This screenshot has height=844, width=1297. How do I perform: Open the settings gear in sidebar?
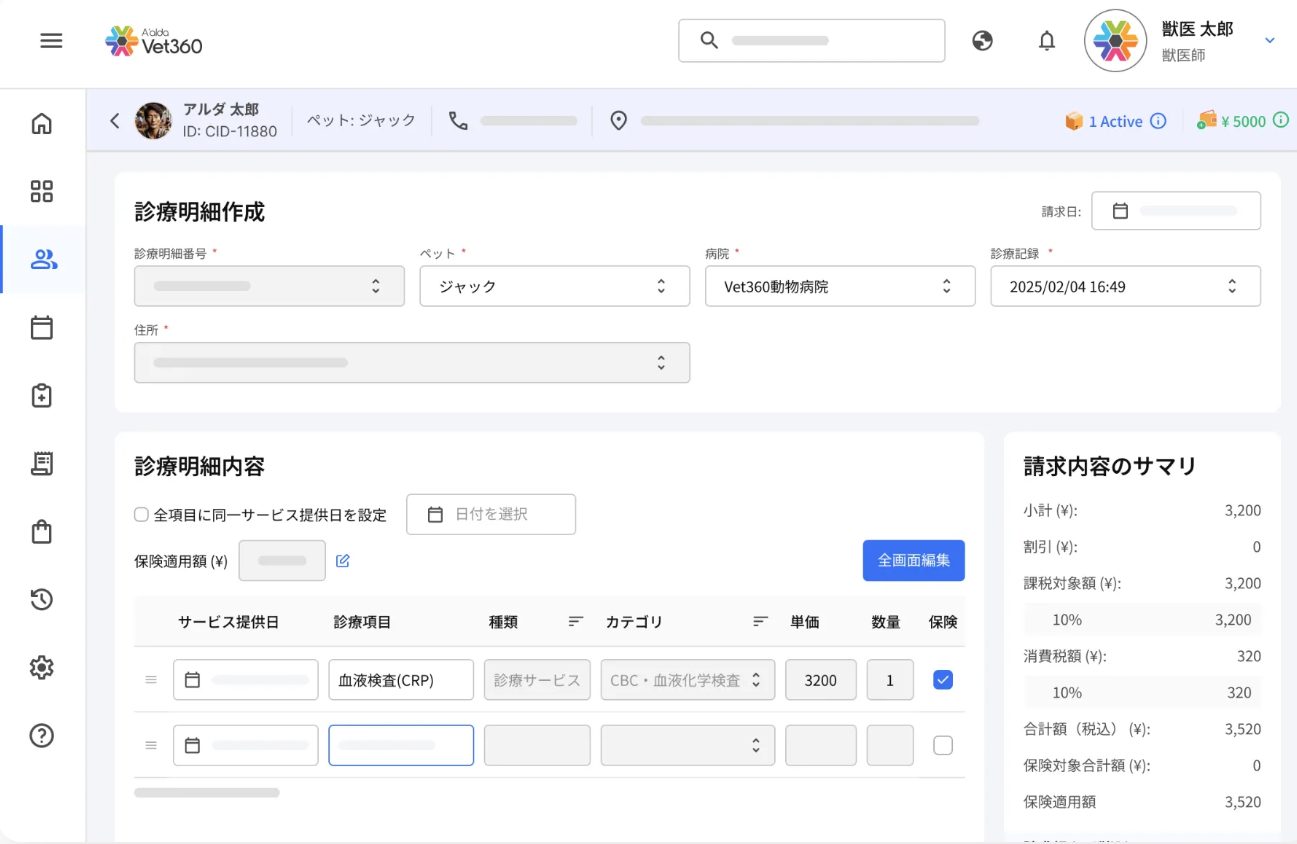pyautogui.click(x=42, y=668)
